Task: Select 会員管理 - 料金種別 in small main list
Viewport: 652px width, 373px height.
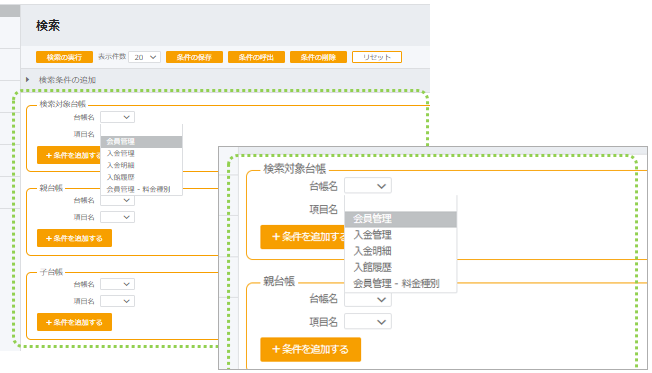Action: click(141, 189)
